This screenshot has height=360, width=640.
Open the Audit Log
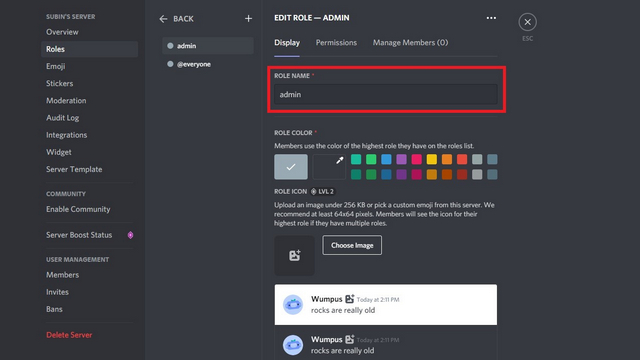click(89, 118)
